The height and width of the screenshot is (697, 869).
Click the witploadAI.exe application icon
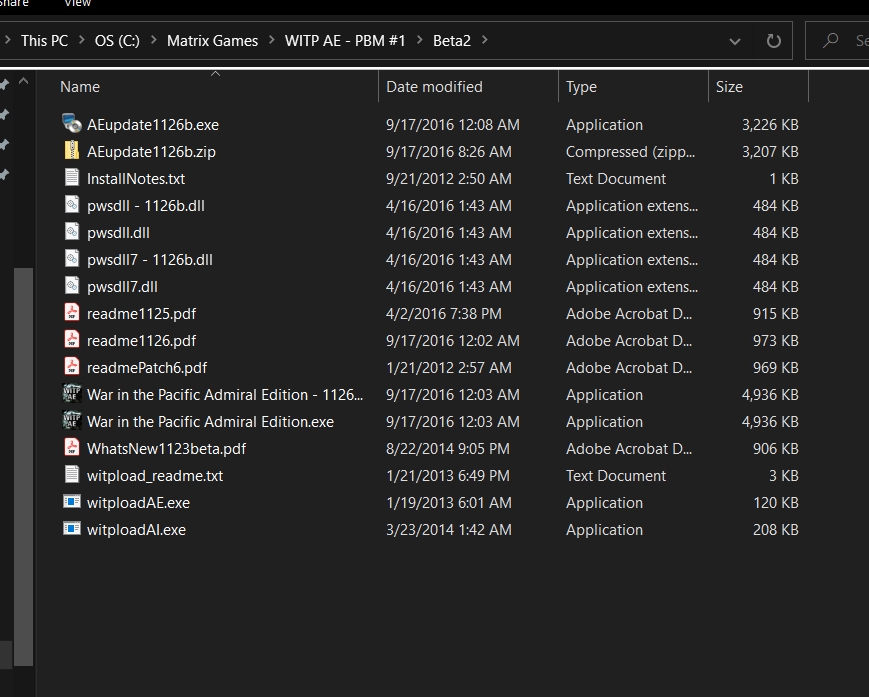(x=72, y=529)
